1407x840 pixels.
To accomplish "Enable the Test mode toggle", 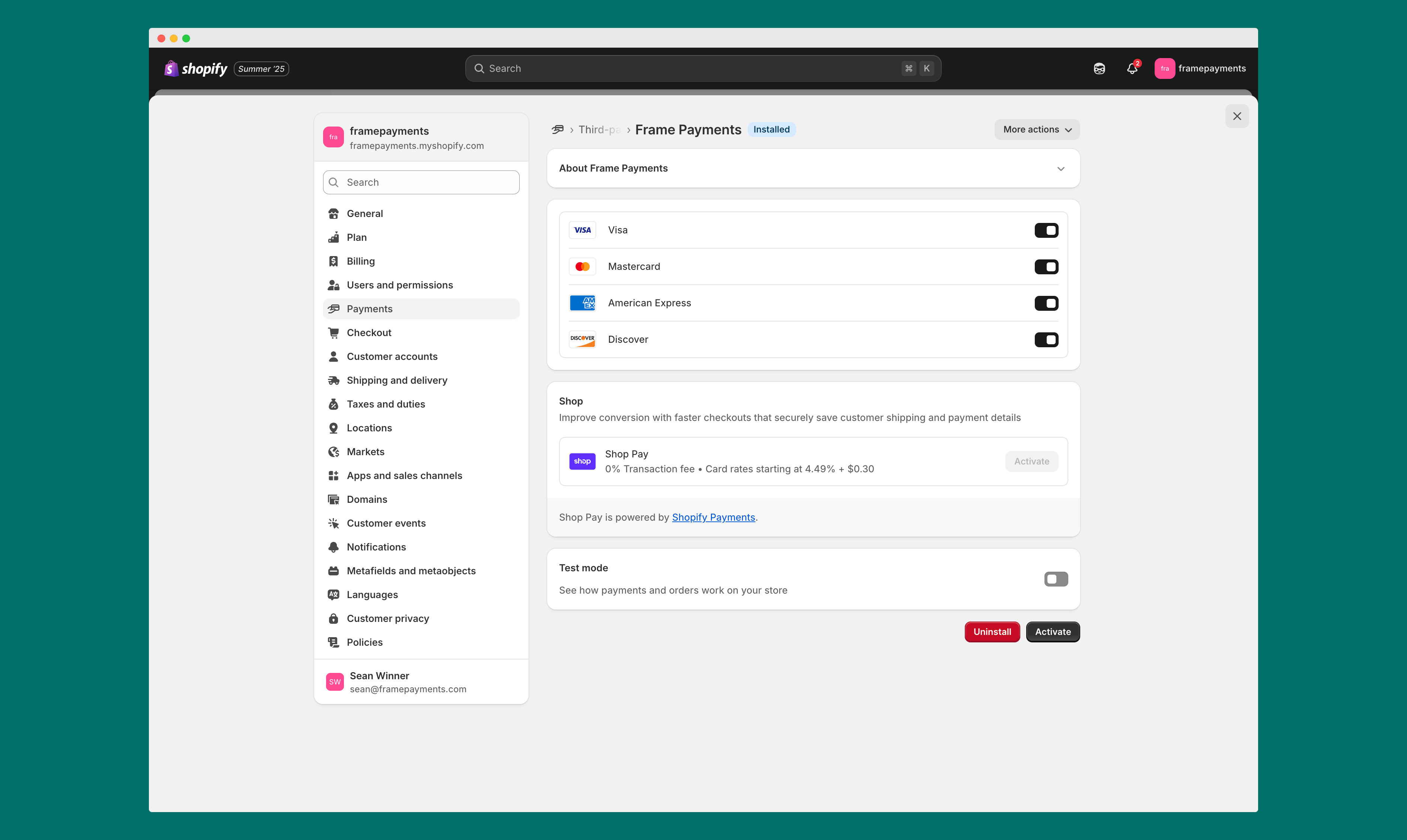I will 1056,579.
